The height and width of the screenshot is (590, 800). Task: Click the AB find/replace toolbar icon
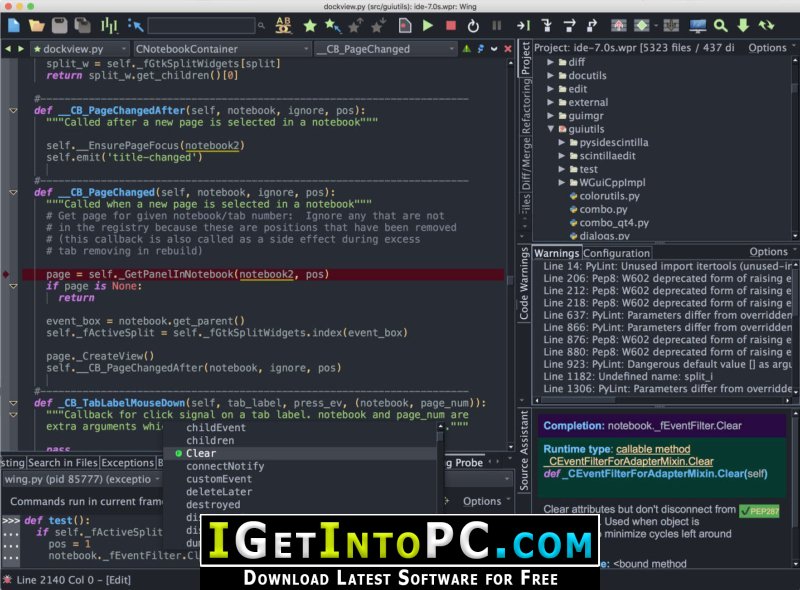[x=283, y=25]
